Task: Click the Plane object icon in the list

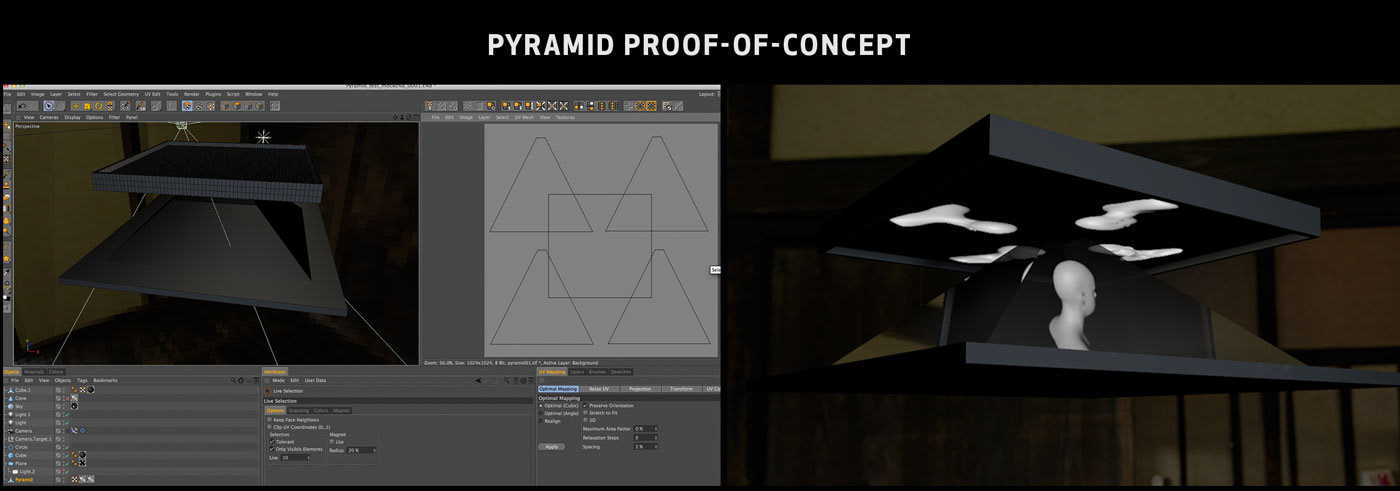Action: 10,463
